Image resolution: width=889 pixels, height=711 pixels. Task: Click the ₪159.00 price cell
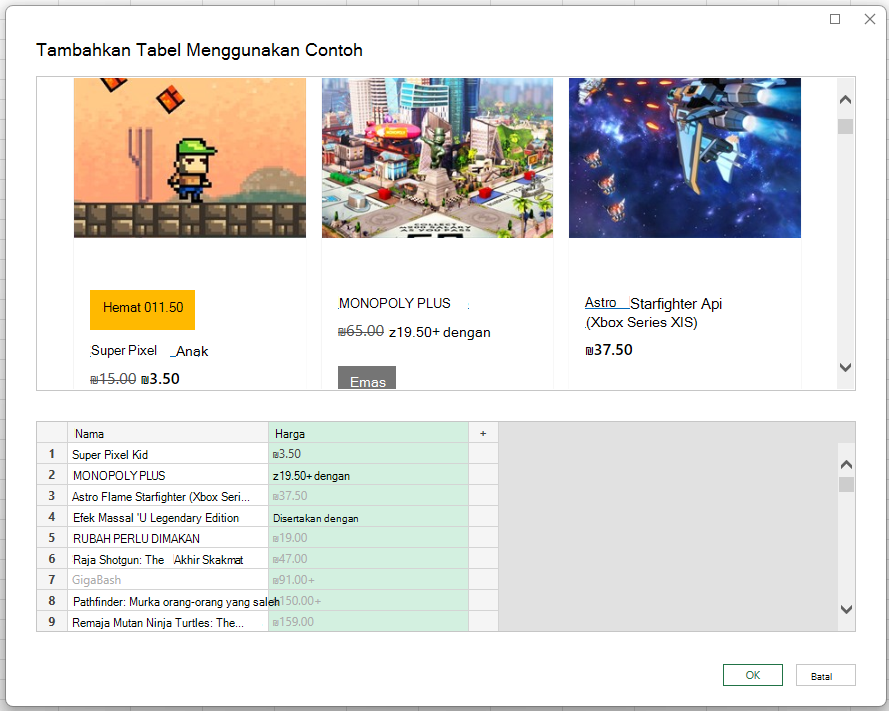coord(369,622)
